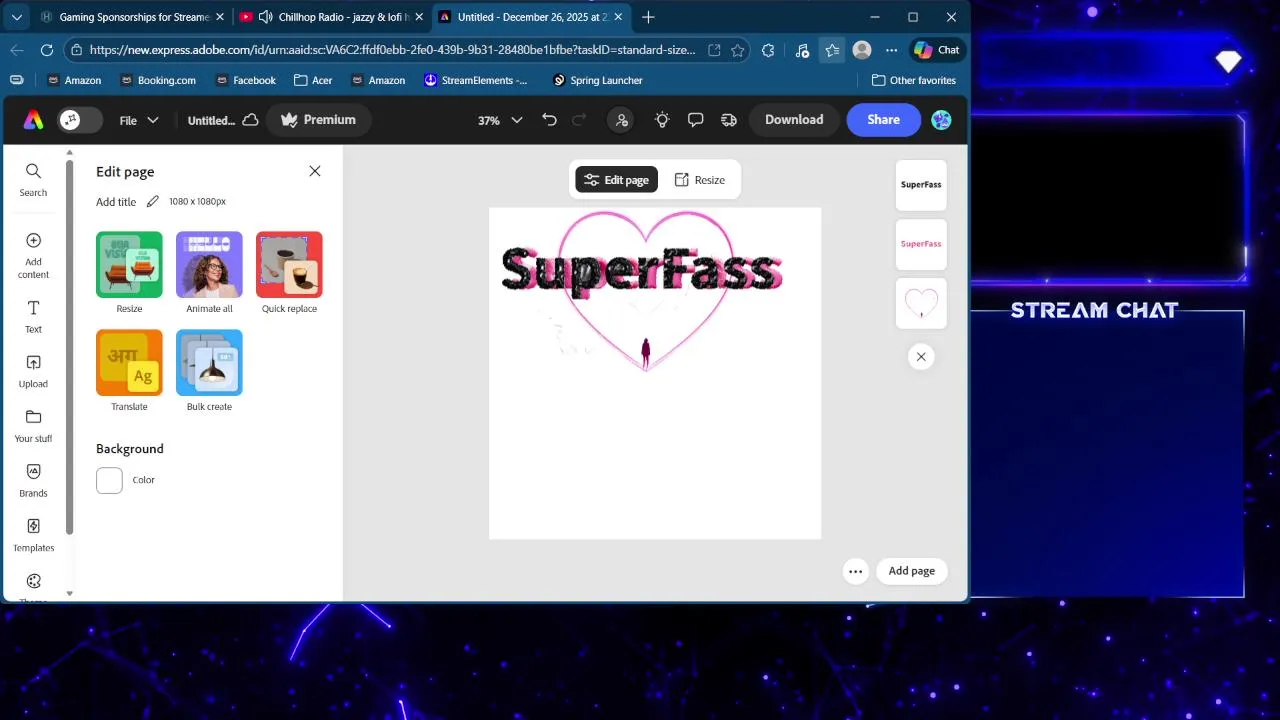The image size is (1280, 720).
Task: Open the File menu dropdown
Action: [x=139, y=120]
